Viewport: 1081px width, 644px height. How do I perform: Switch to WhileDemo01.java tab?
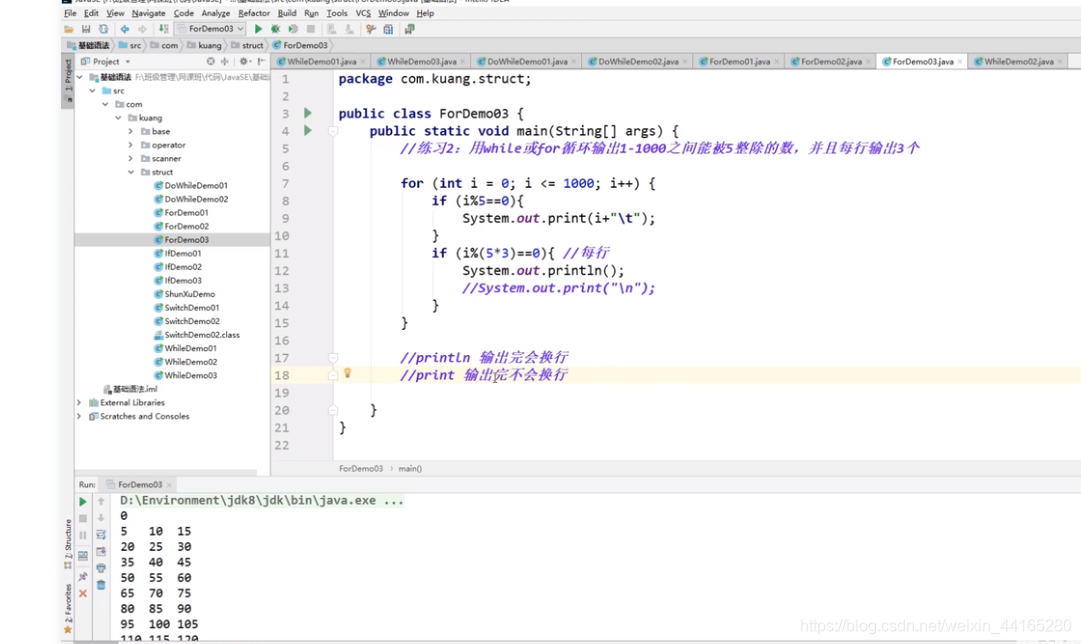tap(322, 61)
